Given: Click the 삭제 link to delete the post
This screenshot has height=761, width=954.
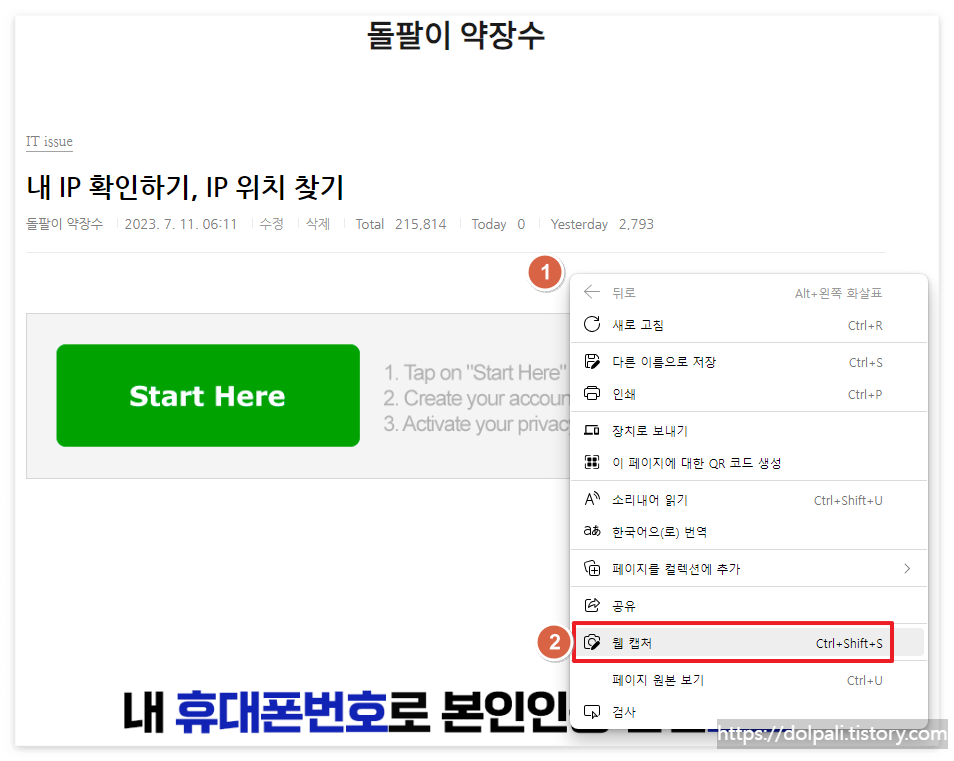Looking at the screenshot, I should point(318,224).
